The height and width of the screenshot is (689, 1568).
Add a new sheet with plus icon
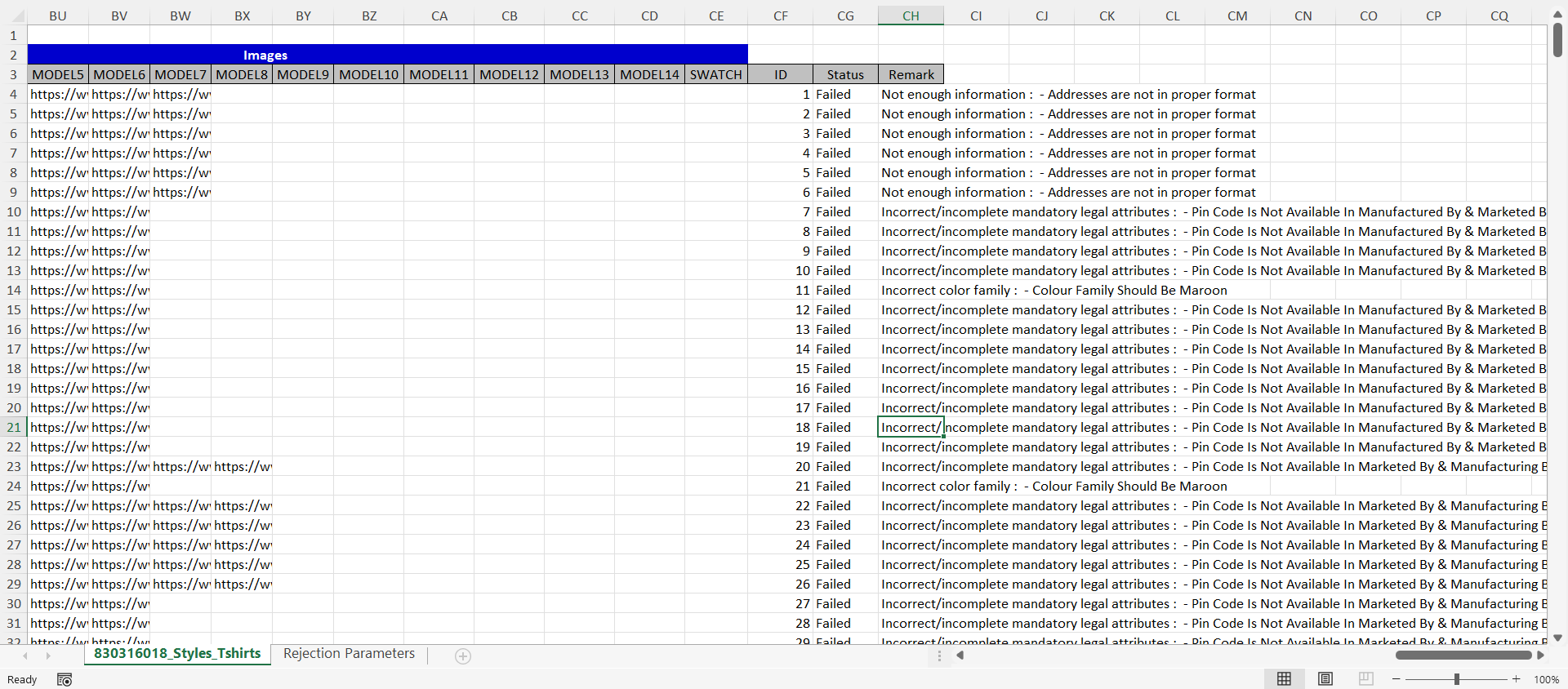pyautogui.click(x=463, y=656)
